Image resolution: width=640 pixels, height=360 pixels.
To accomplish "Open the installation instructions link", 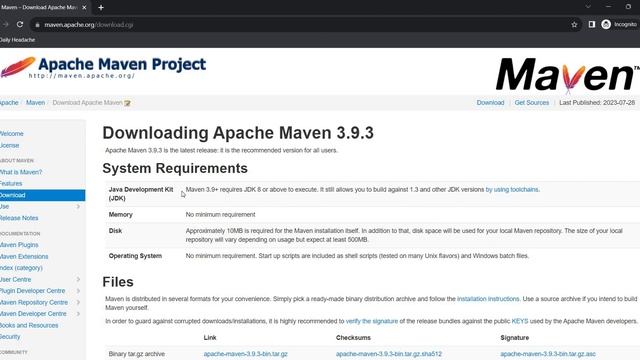I will 488,299.
